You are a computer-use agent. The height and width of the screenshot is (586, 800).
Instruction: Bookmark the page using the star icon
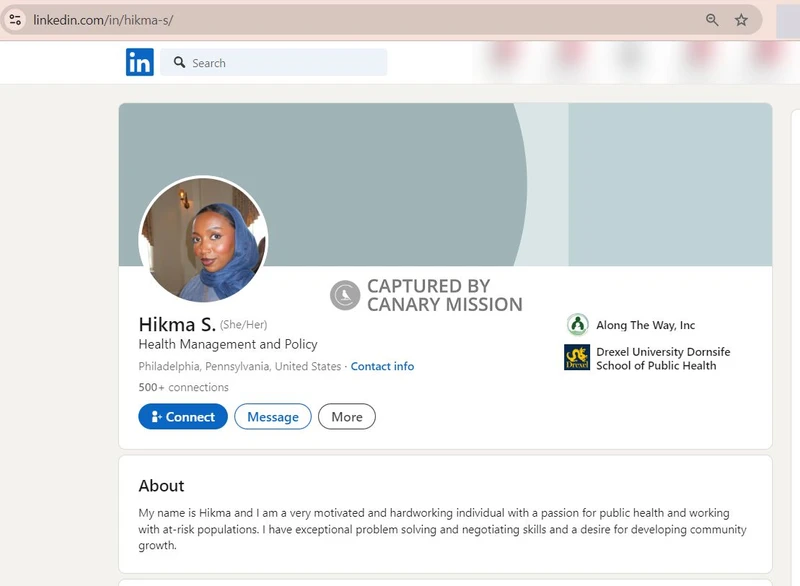pyautogui.click(x=742, y=19)
